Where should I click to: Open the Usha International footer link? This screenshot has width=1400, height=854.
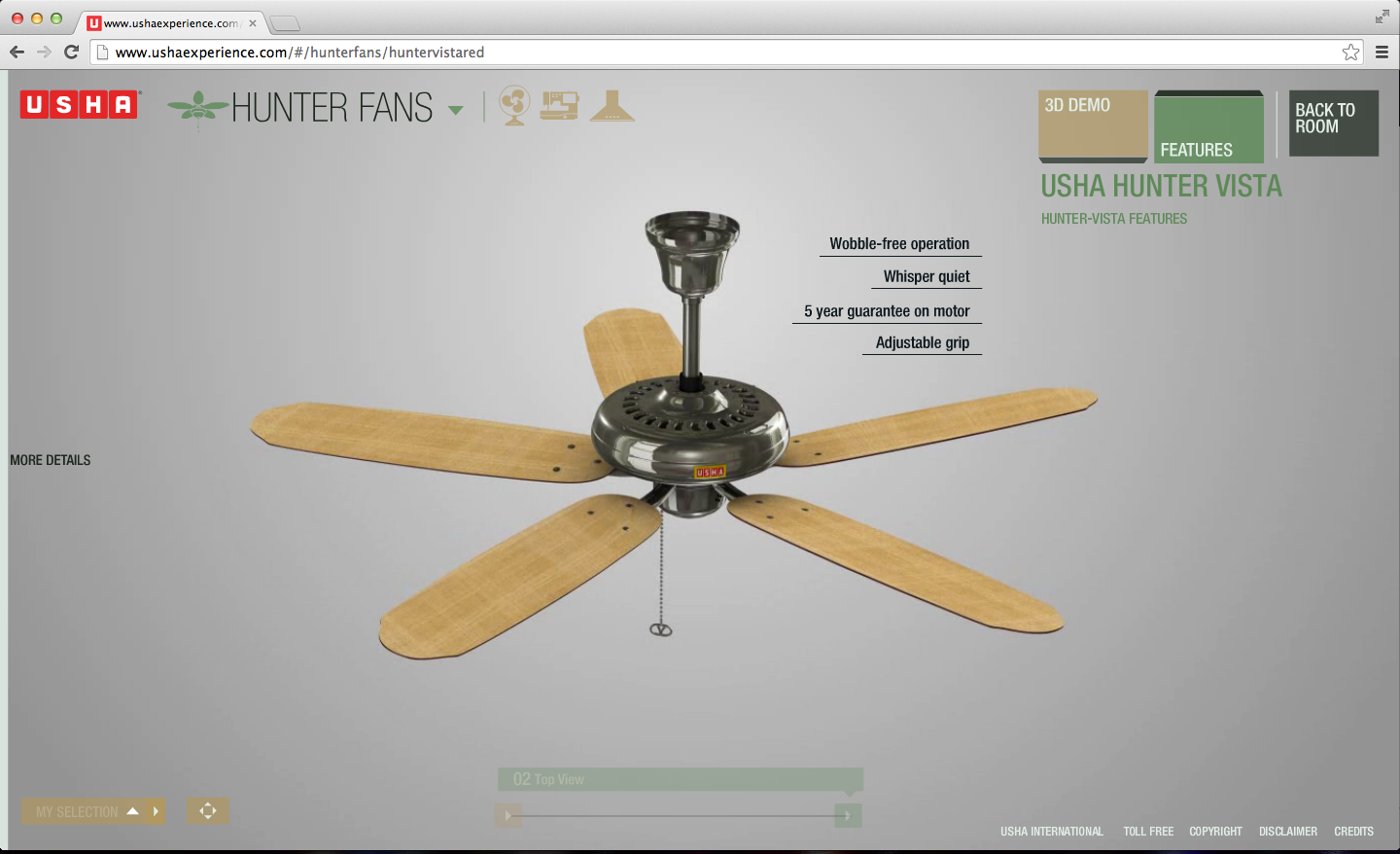coord(1052,832)
